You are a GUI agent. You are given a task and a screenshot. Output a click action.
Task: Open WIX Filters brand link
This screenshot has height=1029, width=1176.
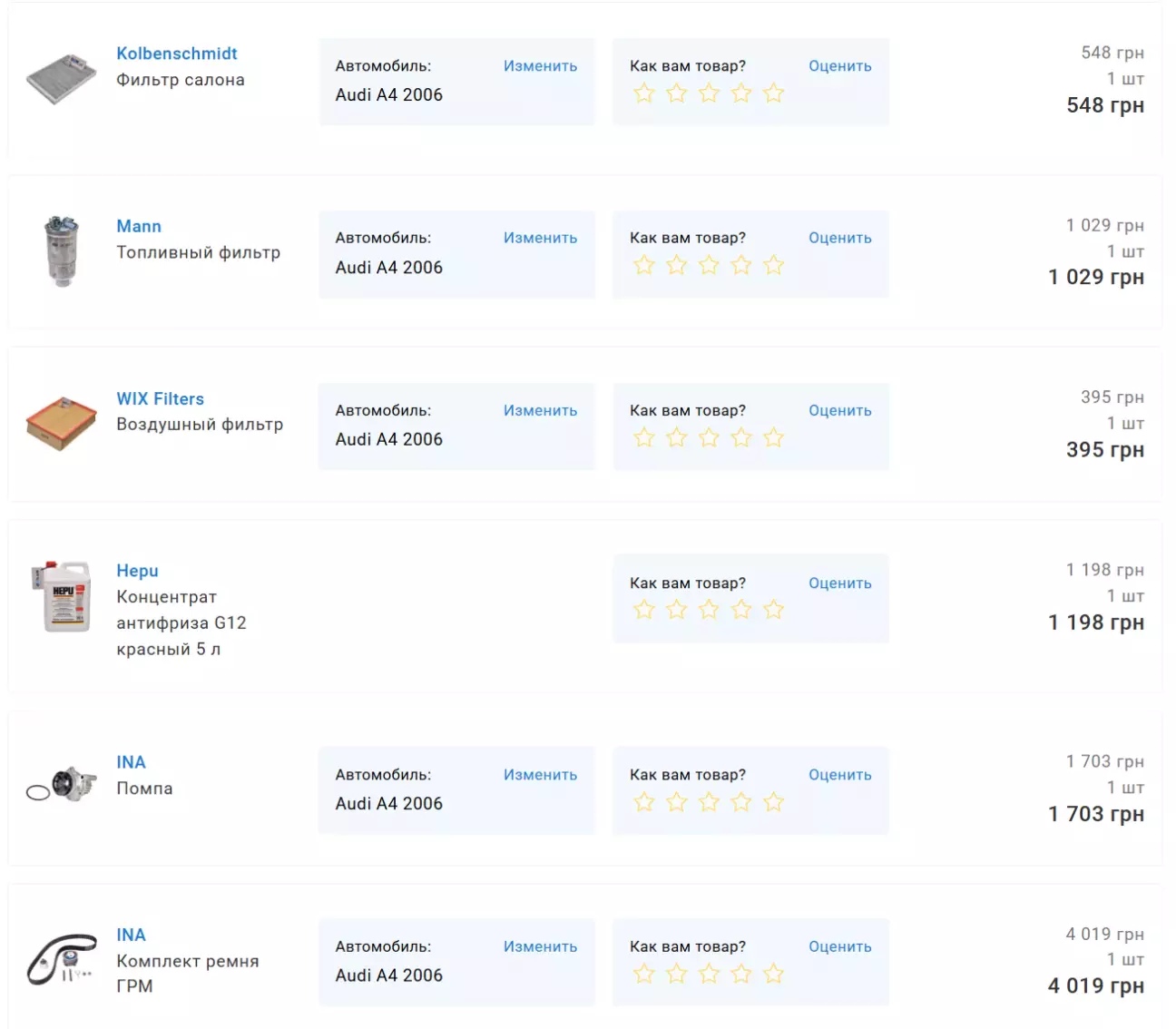[160, 398]
